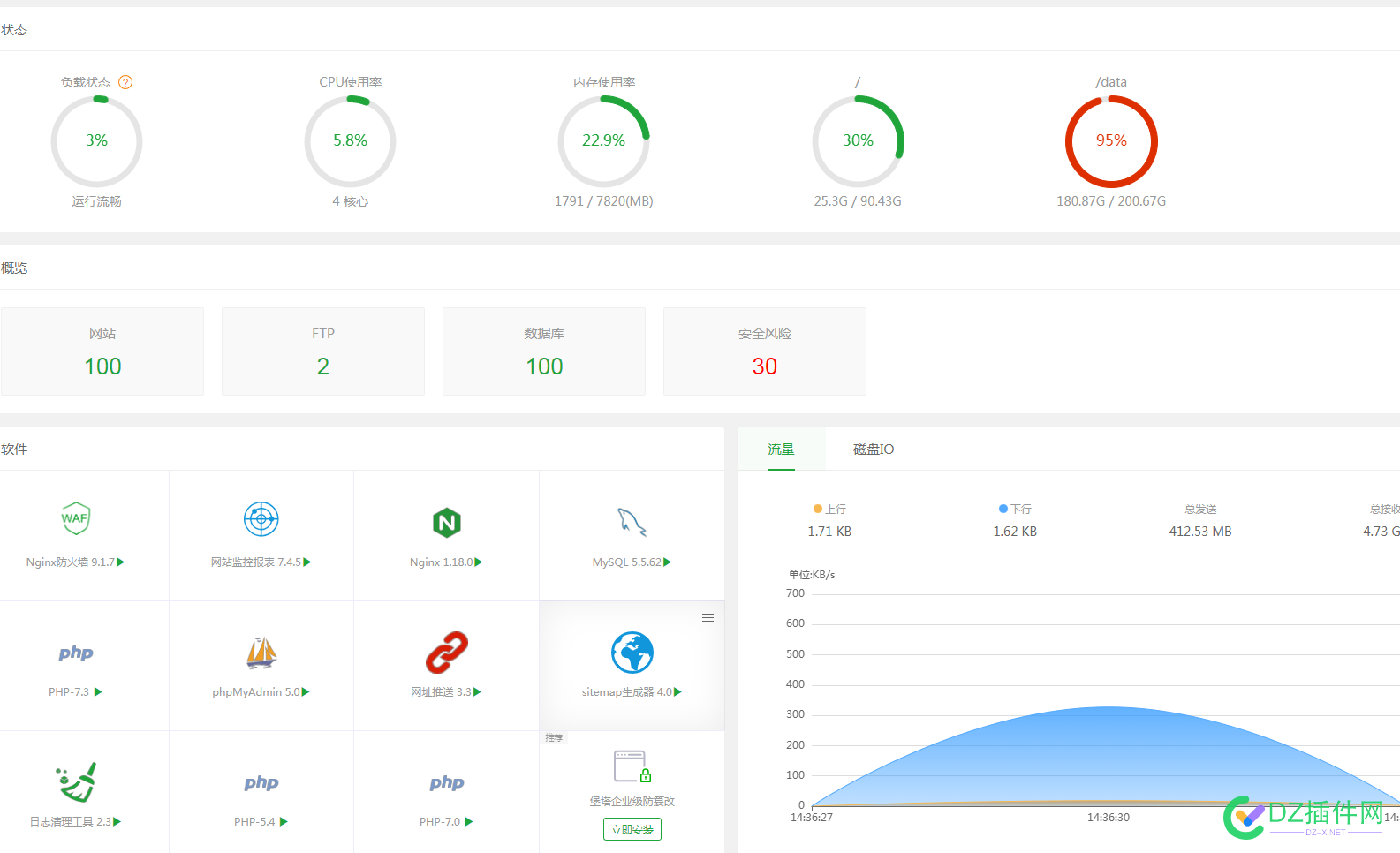Toggle the orange 上行 upload legend marker
The width and height of the screenshot is (1400, 853).
tap(818, 509)
